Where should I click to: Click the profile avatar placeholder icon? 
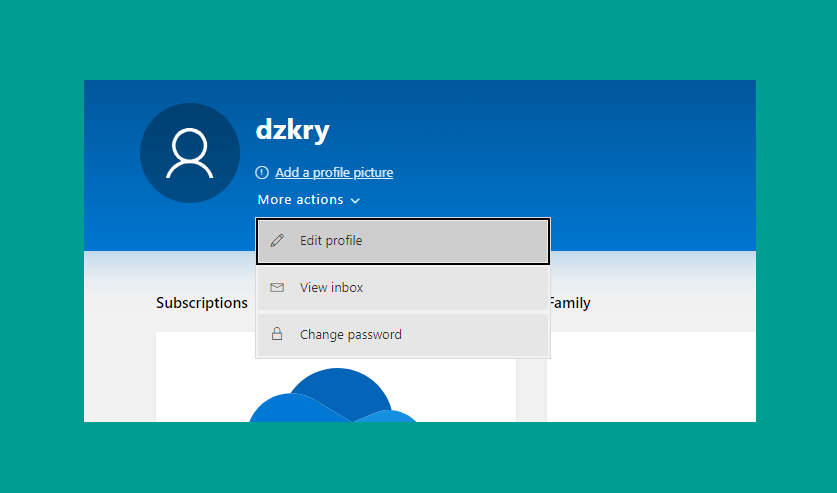[x=189, y=153]
